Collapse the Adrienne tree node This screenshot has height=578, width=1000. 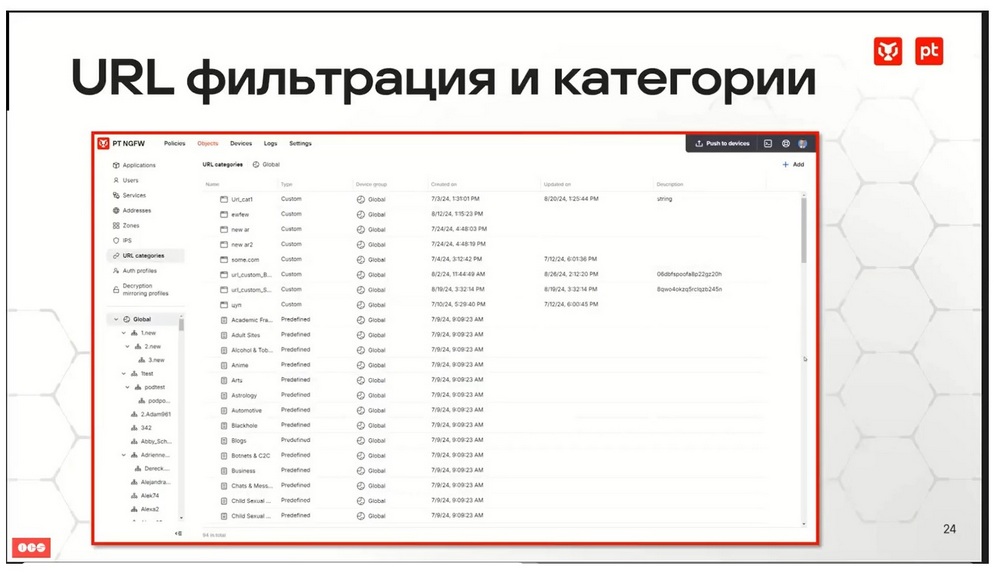click(x=124, y=455)
